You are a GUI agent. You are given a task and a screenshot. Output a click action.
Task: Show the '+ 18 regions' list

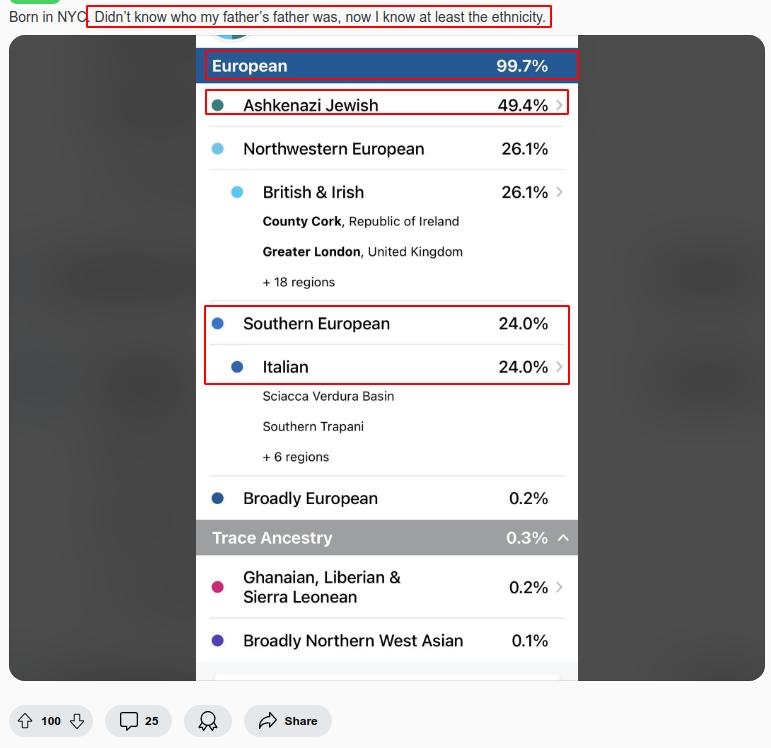pyautogui.click(x=299, y=282)
